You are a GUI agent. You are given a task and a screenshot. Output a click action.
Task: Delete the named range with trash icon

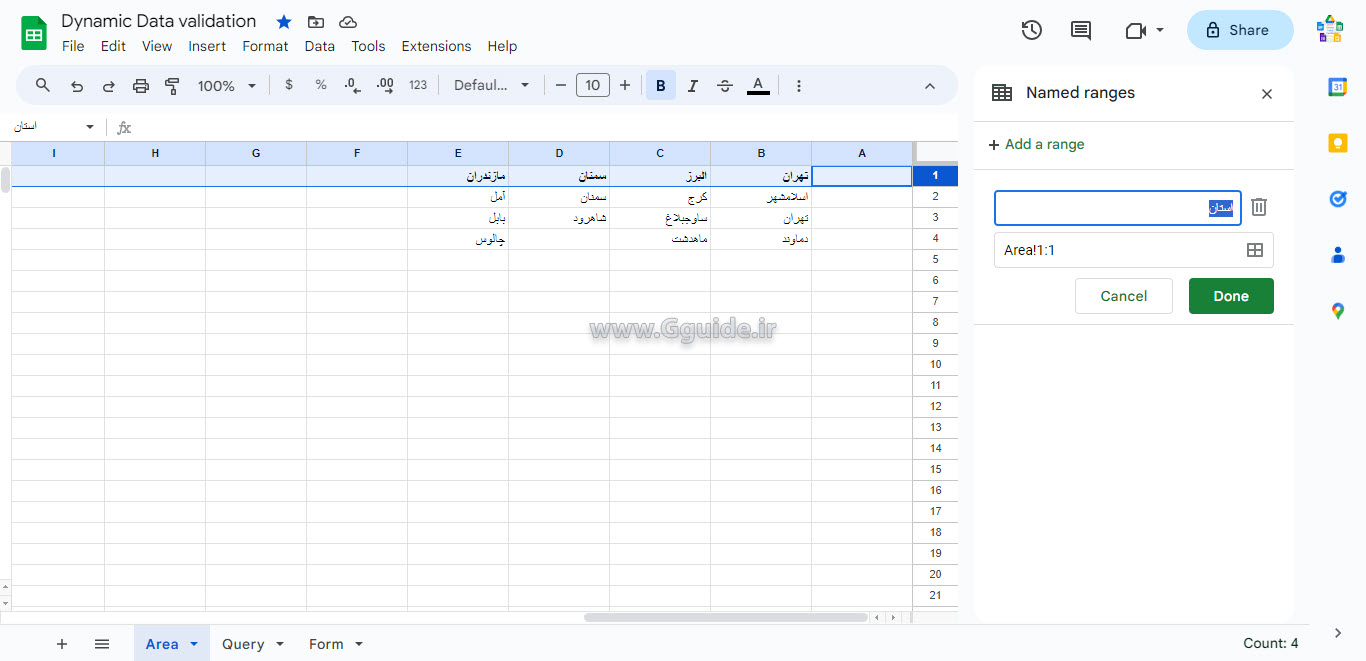[1259, 207]
